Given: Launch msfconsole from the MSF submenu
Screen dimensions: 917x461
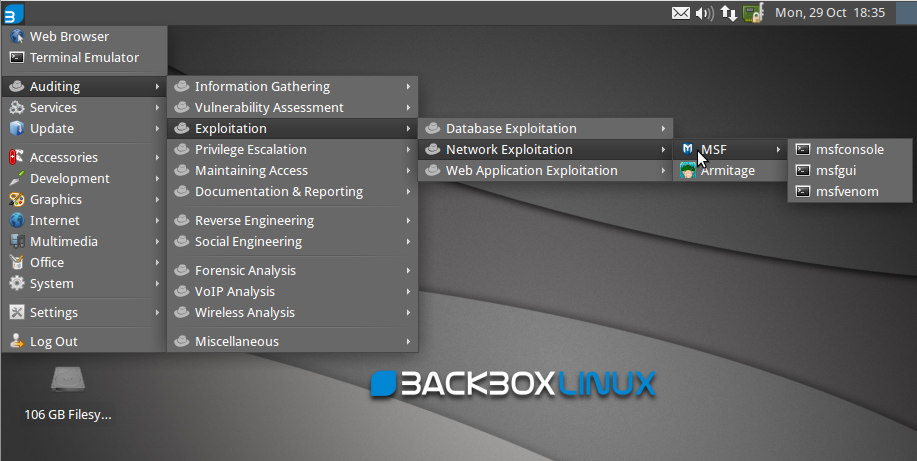Looking at the screenshot, I should click(x=850, y=150).
